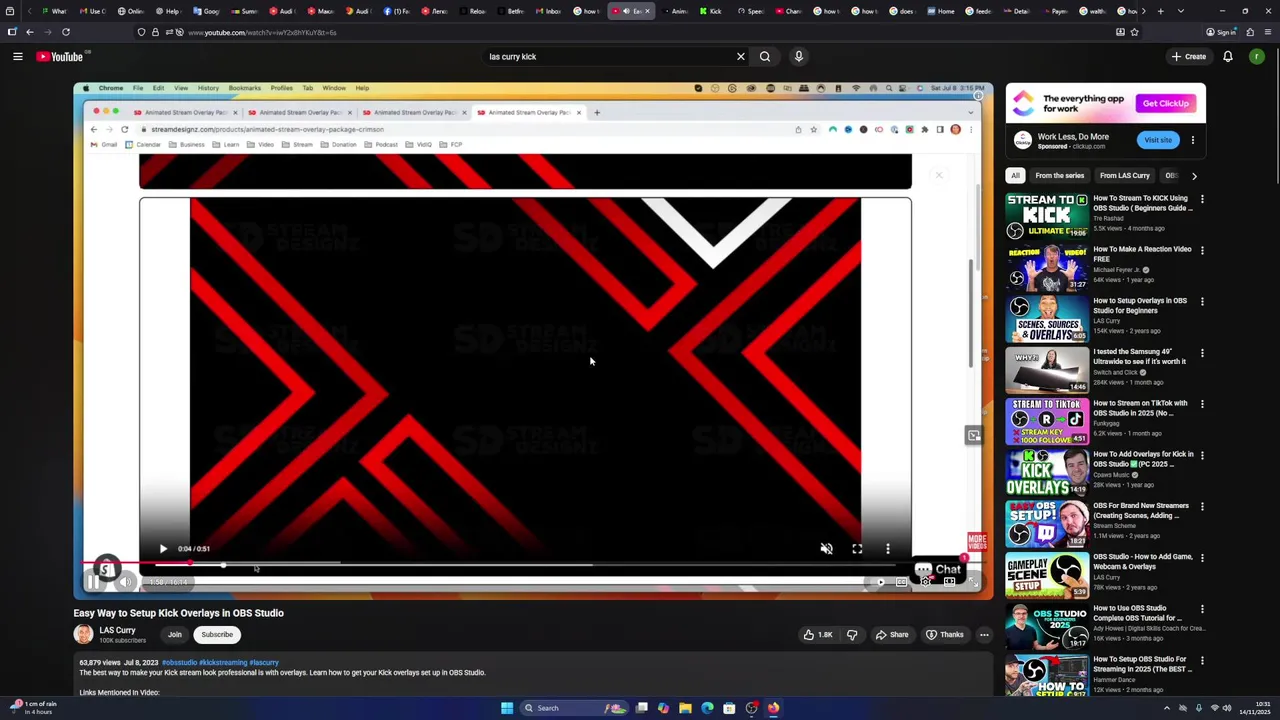This screenshot has height=720, width=1280.
Task: Click the Create button
Action: [x=1189, y=57]
